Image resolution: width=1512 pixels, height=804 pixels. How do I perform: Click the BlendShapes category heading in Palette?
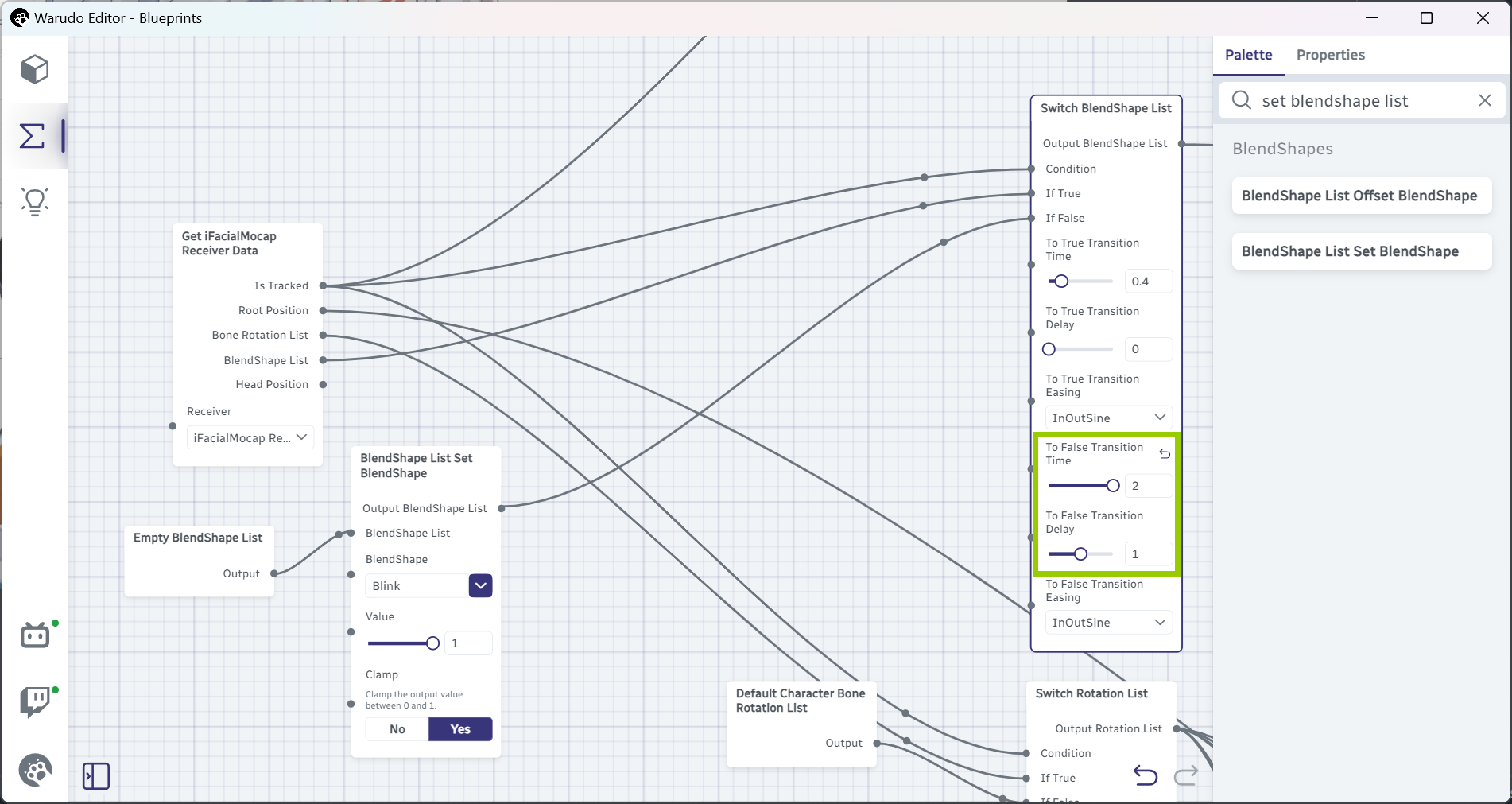pyautogui.click(x=1282, y=149)
